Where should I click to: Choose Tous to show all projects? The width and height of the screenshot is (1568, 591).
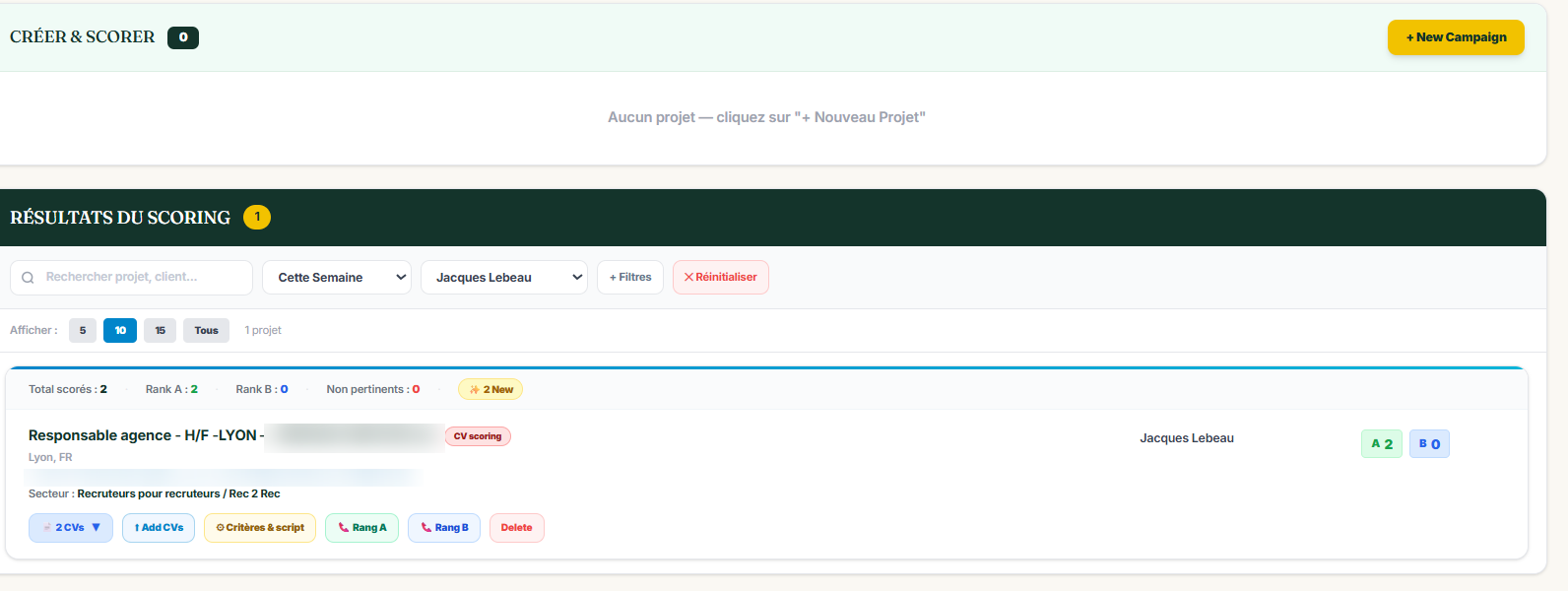(x=206, y=331)
